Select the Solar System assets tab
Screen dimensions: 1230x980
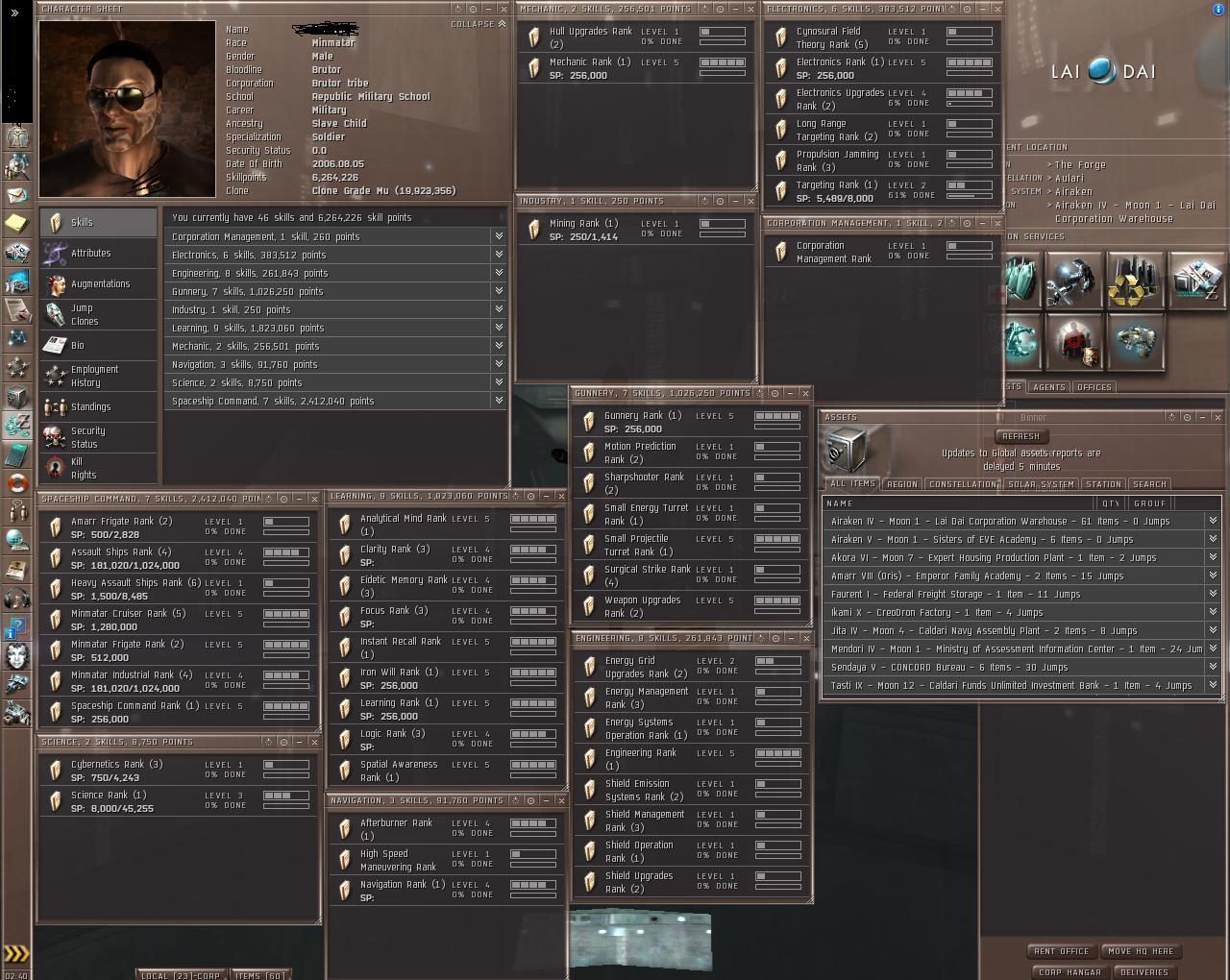click(1041, 484)
